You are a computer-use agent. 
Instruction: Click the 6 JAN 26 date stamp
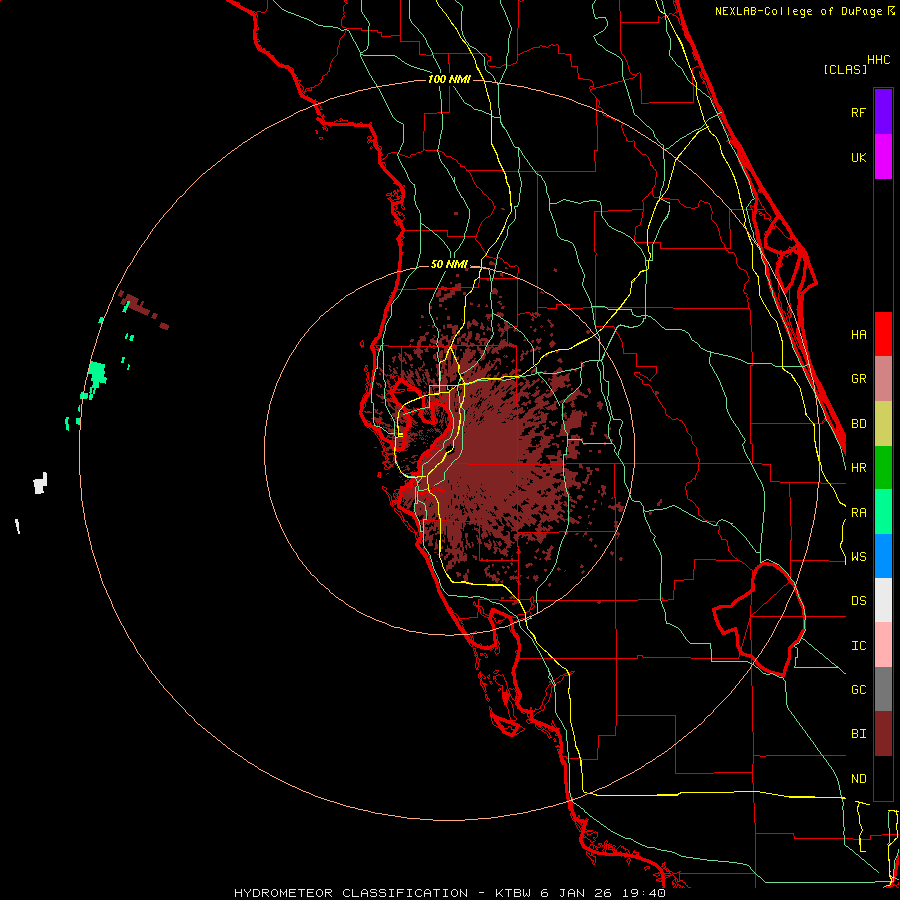[578, 893]
